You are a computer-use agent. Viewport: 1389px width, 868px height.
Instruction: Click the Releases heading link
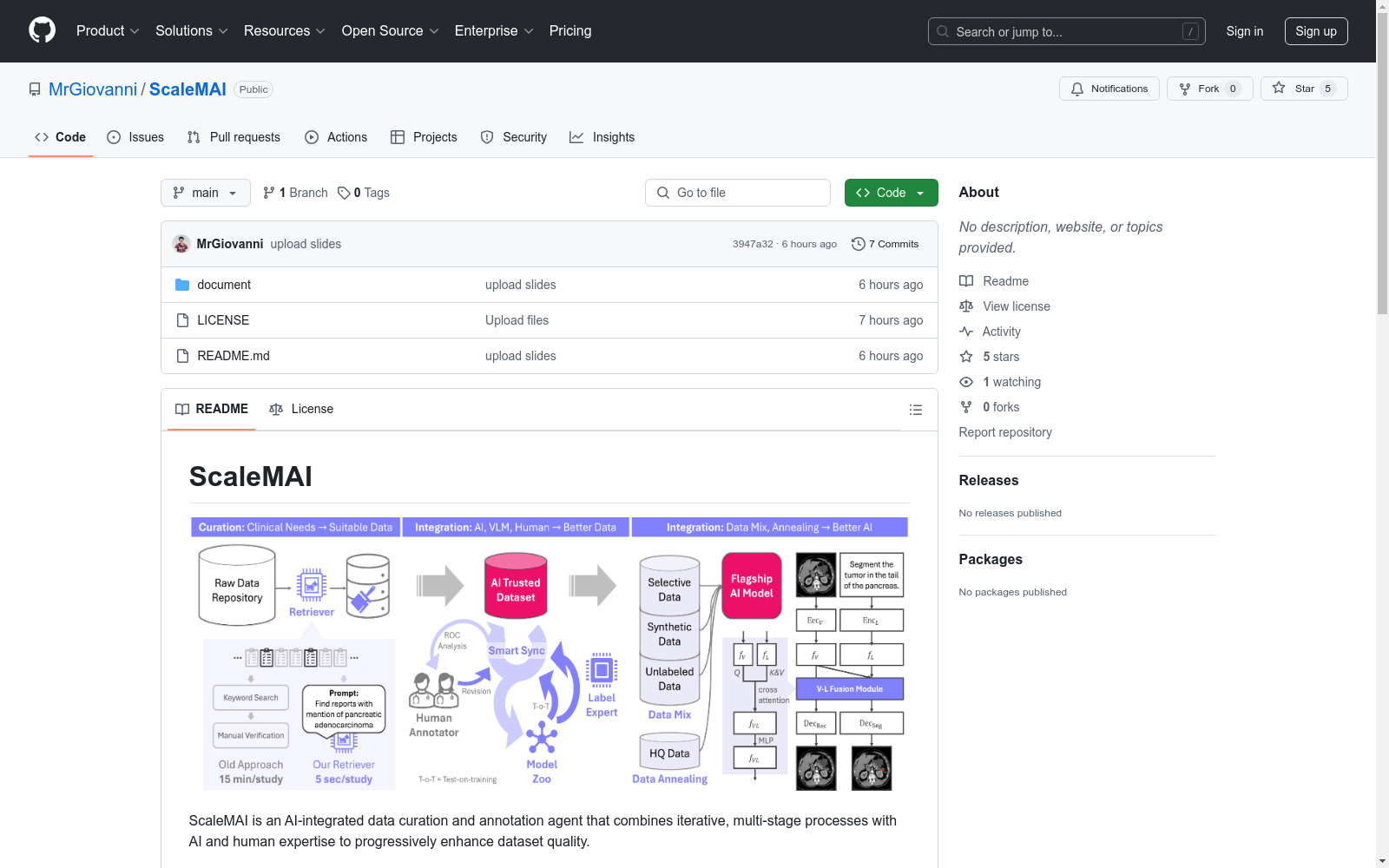(989, 480)
